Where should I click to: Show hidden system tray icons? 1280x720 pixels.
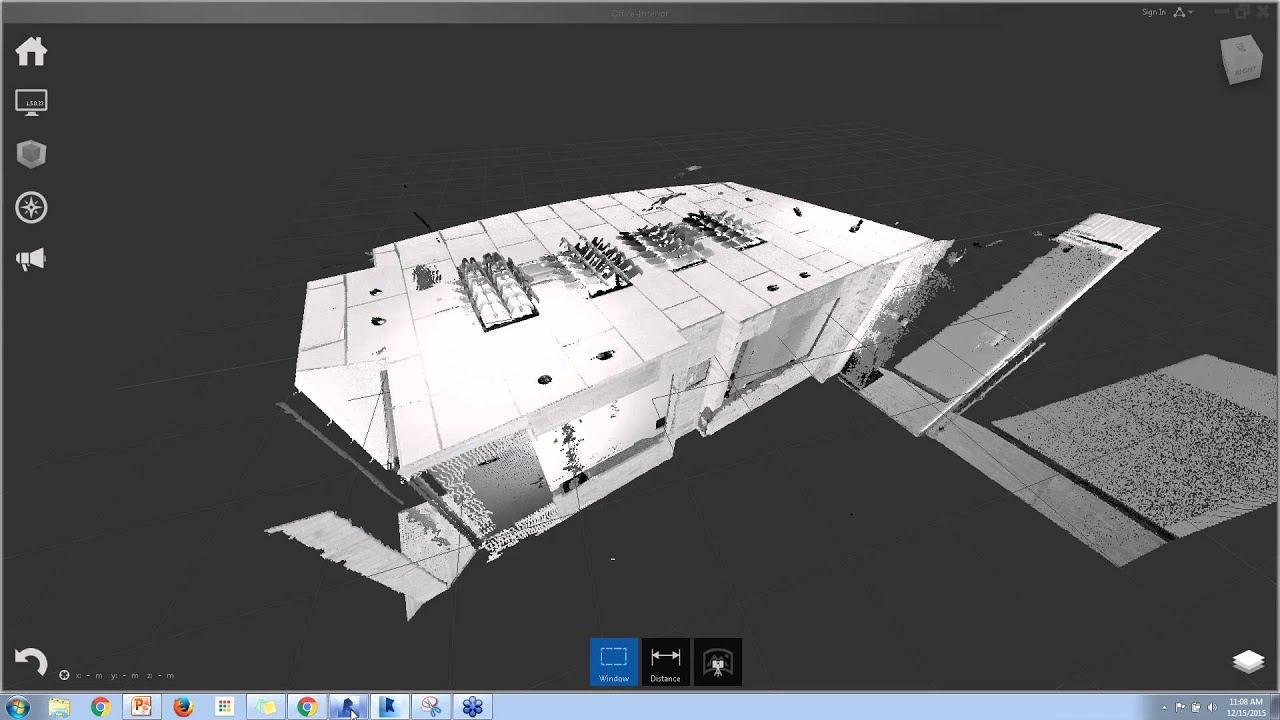[1164, 708]
